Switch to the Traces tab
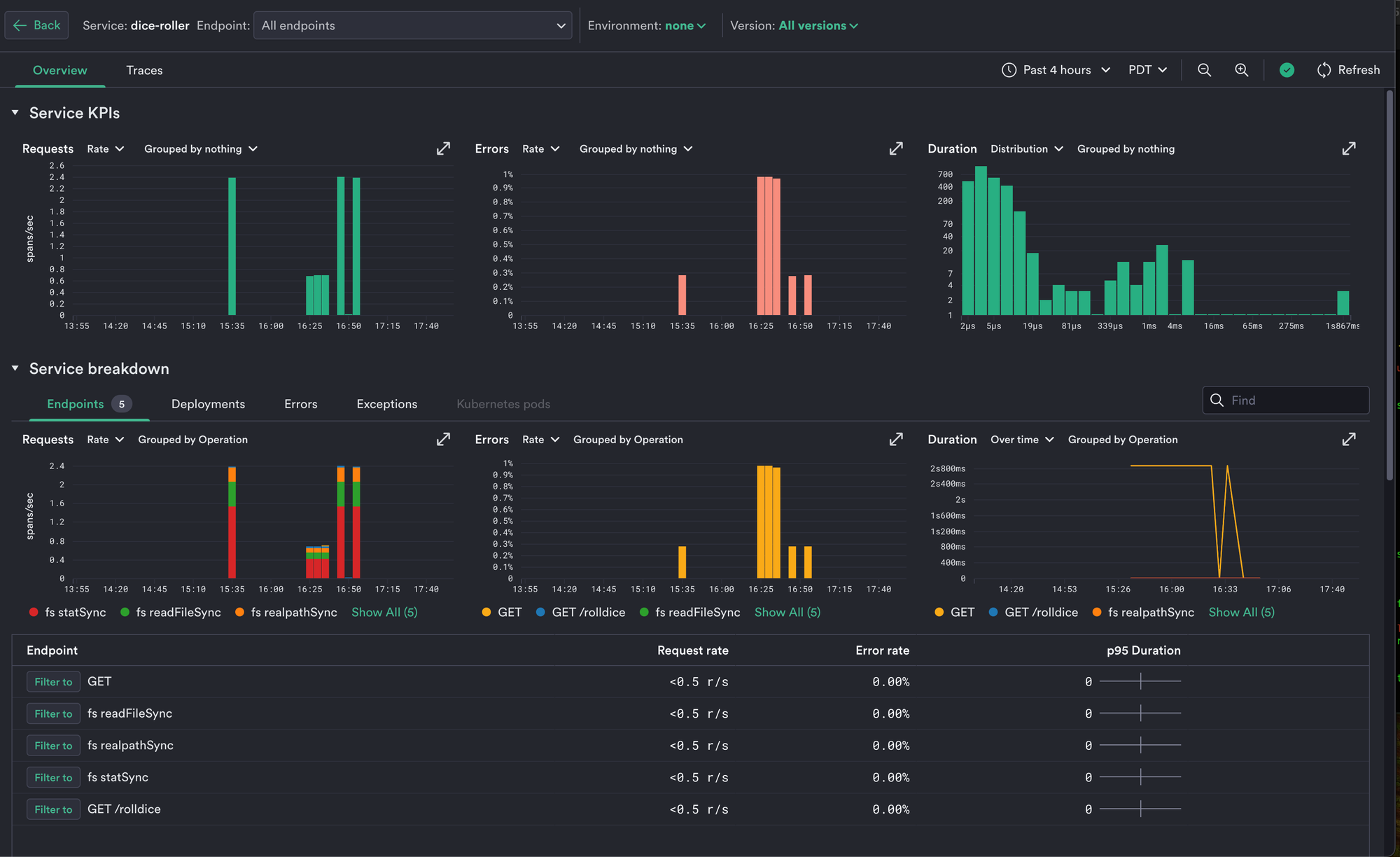This screenshot has width=1400, height=857. (144, 70)
